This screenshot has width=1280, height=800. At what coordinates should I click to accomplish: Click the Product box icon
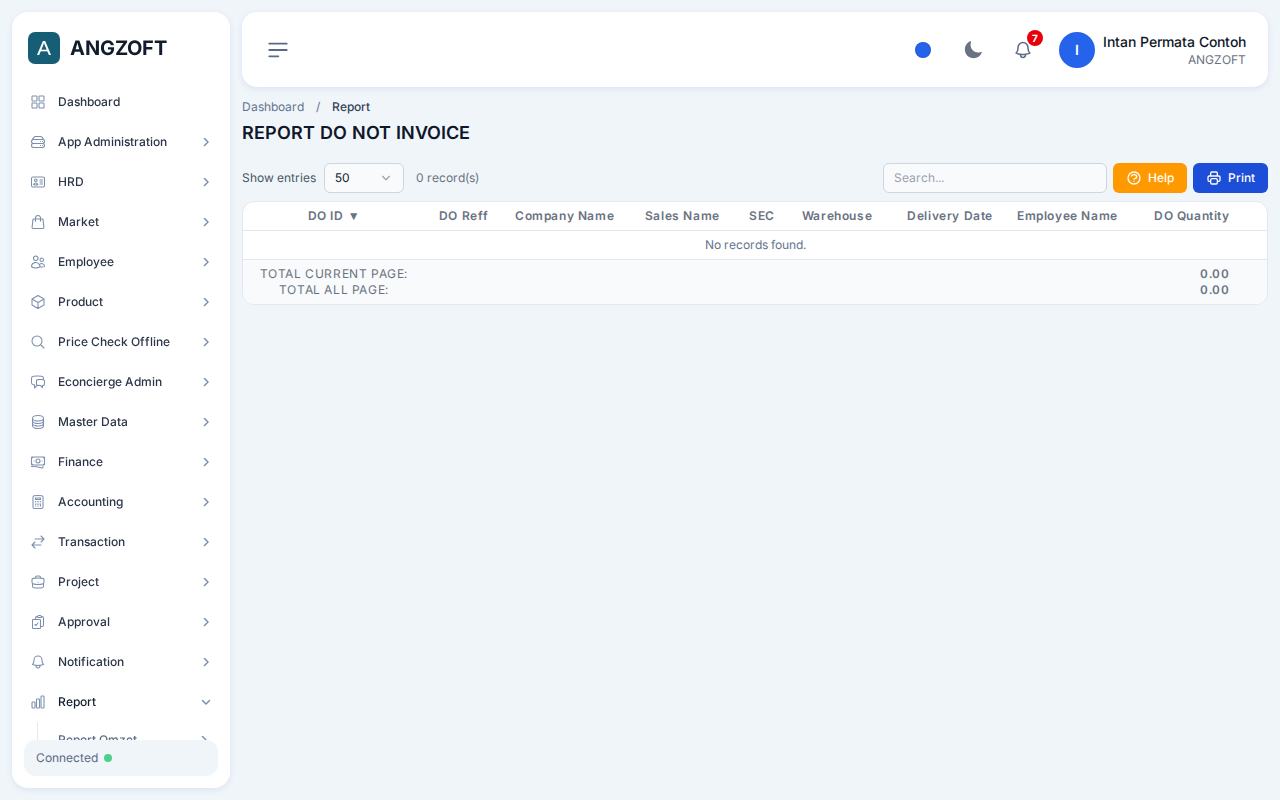pos(38,302)
